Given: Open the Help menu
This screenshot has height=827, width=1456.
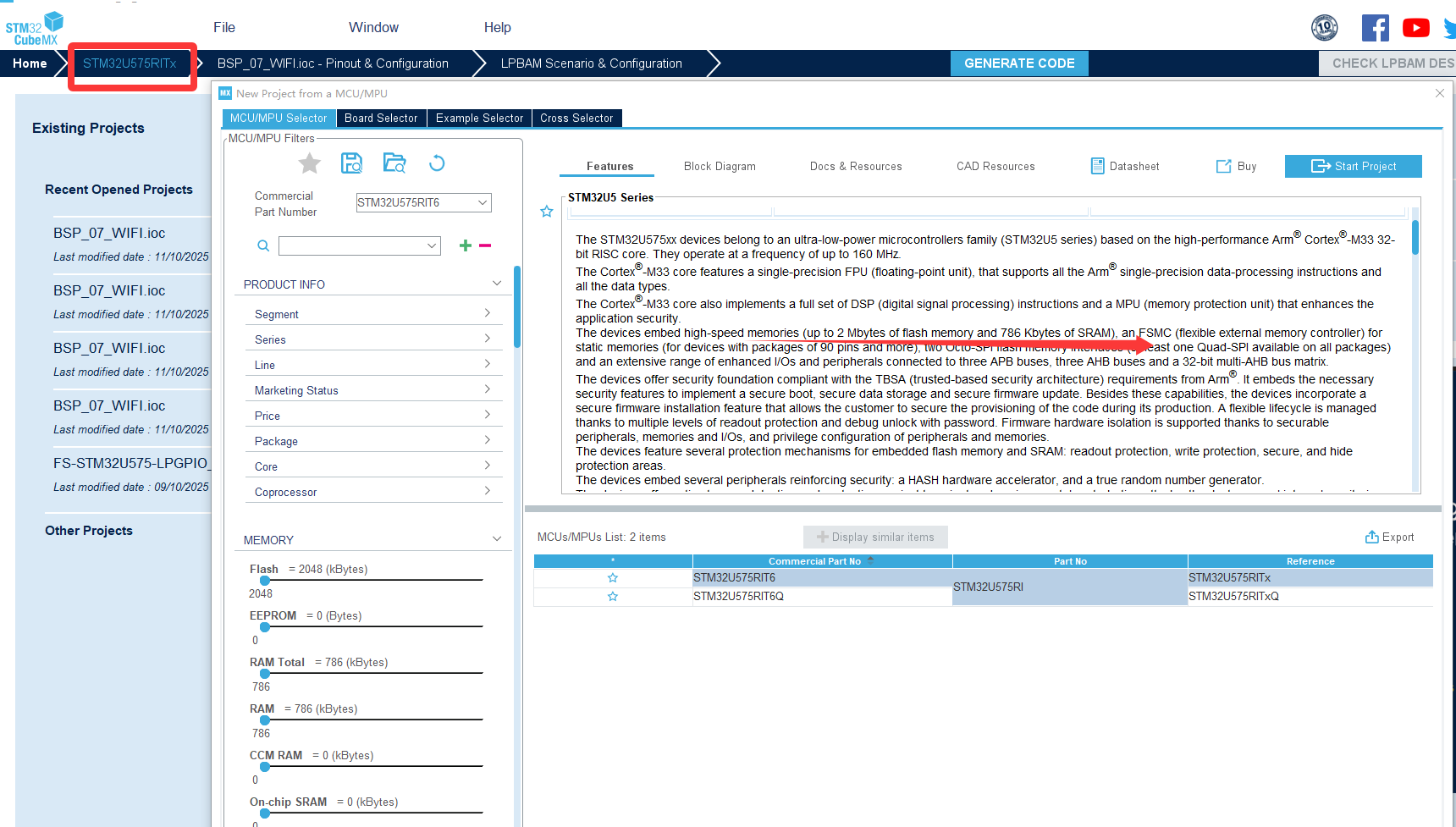Looking at the screenshot, I should coord(498,27).
